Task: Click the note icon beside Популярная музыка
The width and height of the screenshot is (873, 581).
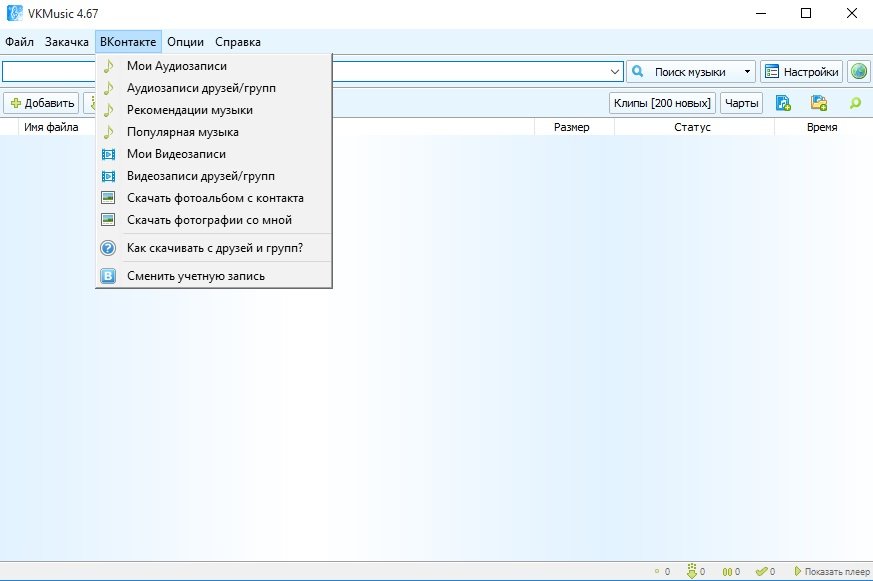Action: coord(108,132)
